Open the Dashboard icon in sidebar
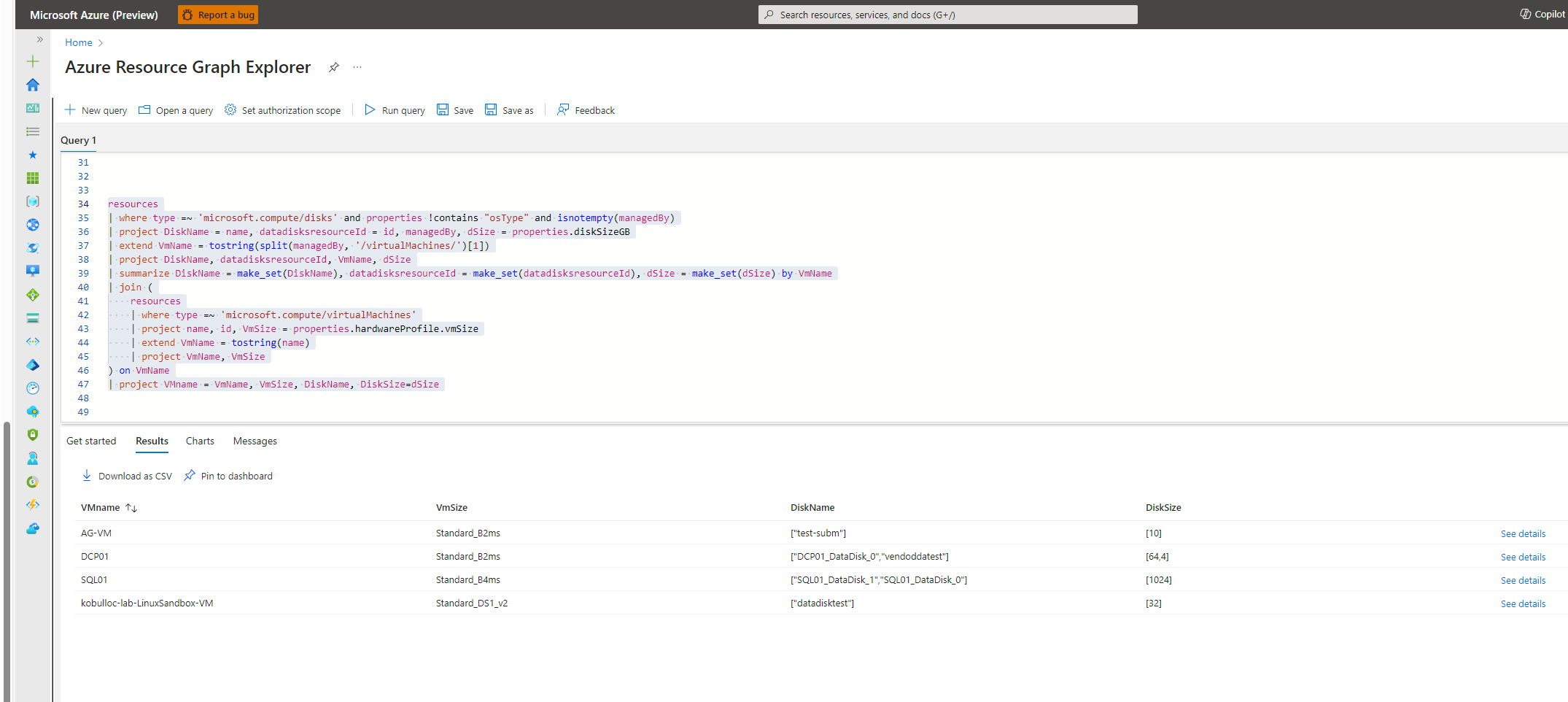This screenshot has width=1568, height=702. tap(33, 108)
